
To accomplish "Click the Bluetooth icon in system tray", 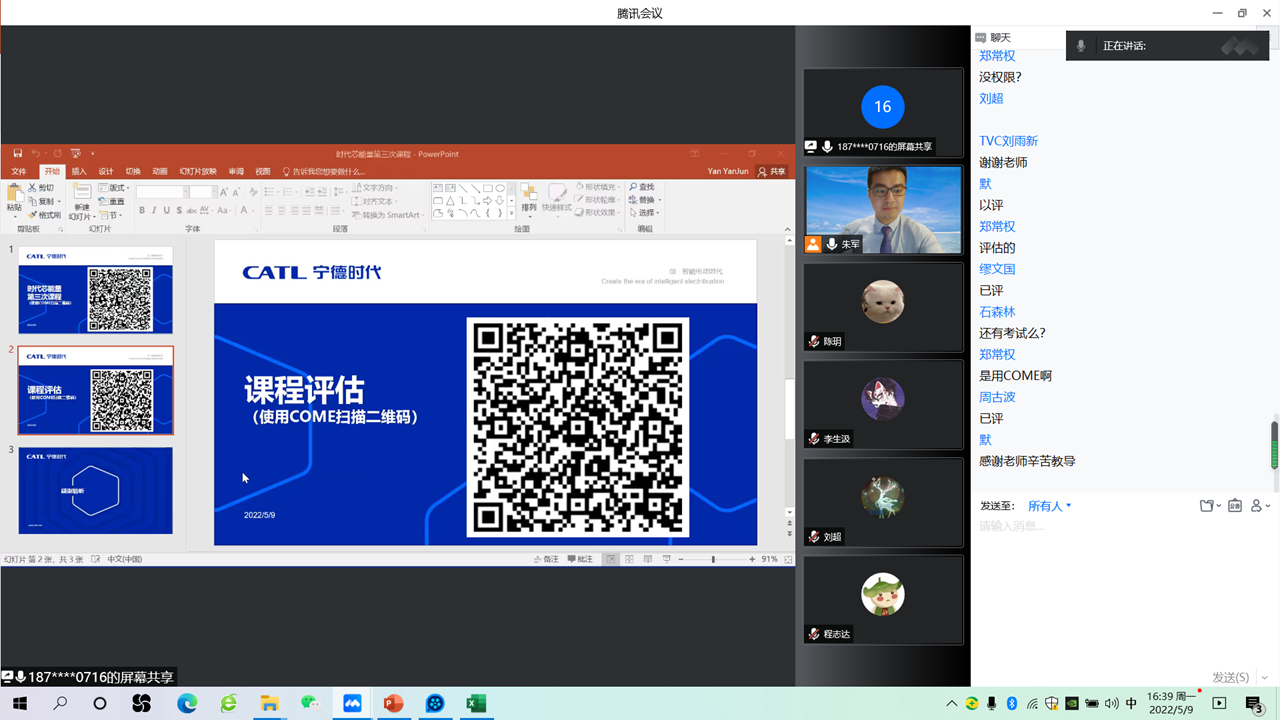I will tap(1011, 704).
